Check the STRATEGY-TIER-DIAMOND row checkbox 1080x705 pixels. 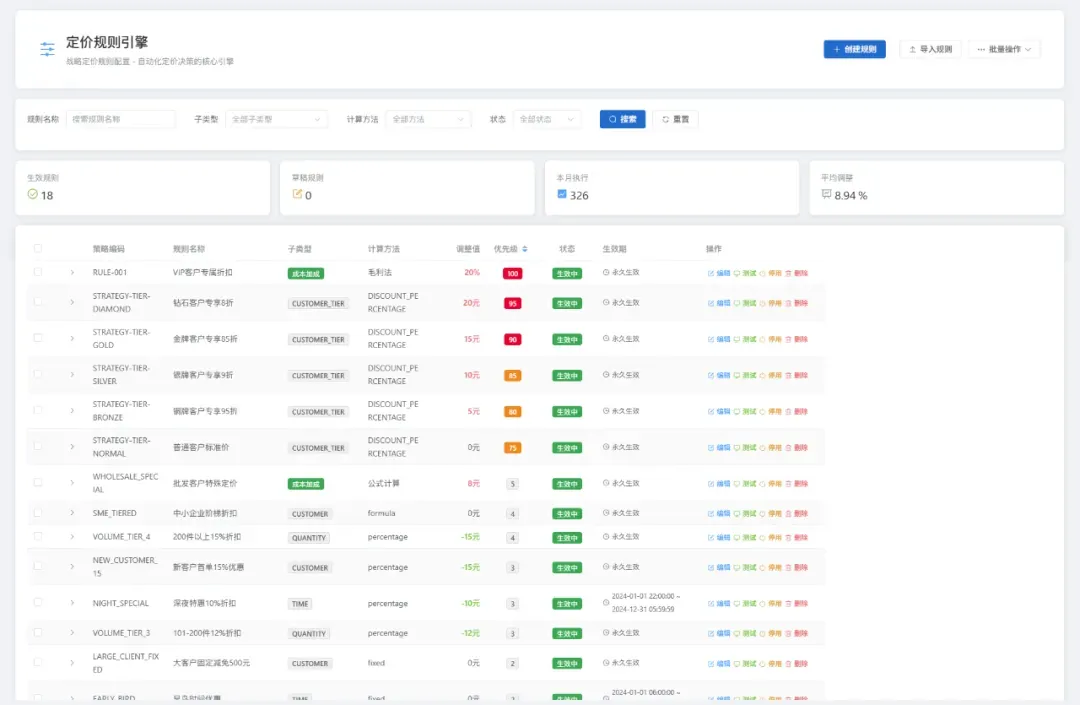pos(38,302)
